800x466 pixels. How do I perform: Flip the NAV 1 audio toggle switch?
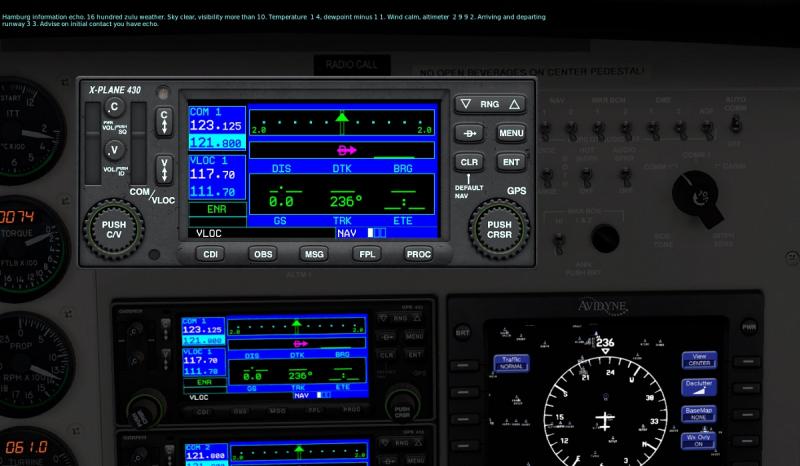tap(545, 130)
